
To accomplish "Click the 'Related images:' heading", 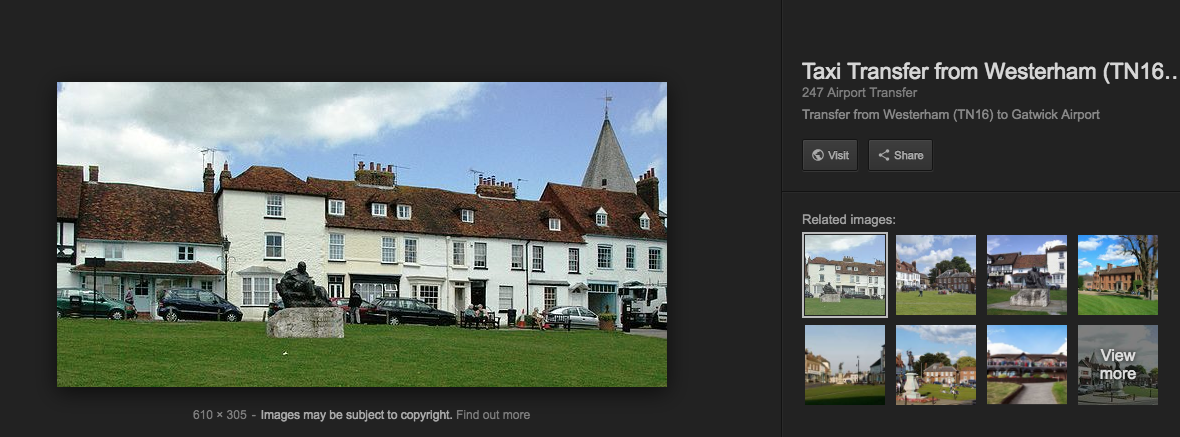I will coord(849,220).
